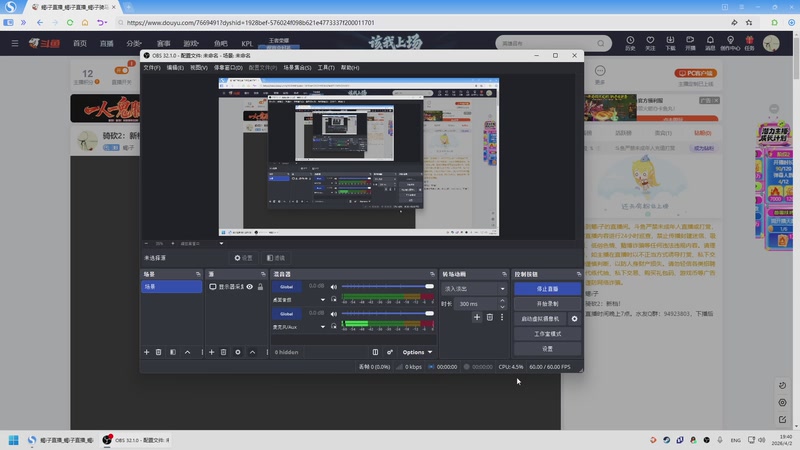Image resolution: width=800 pixels, height=450 pixels.
Task: Undock the Controls panel via header icon
Action: click(579, 274)
